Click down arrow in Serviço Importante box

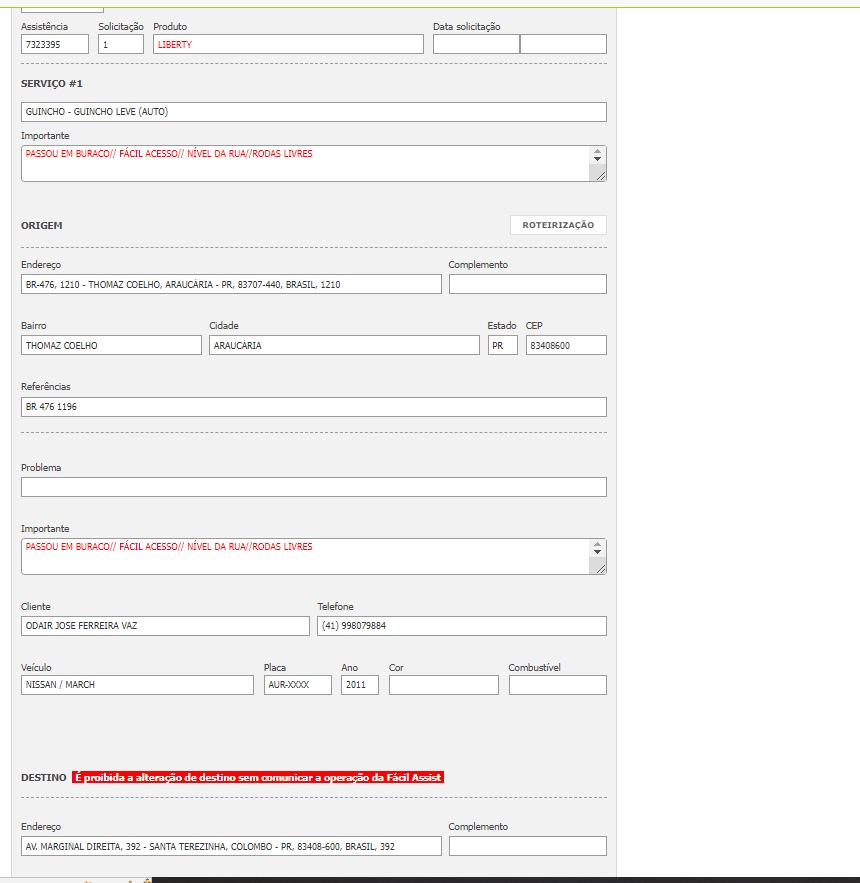pyautogui.click(x=597, y=159)
